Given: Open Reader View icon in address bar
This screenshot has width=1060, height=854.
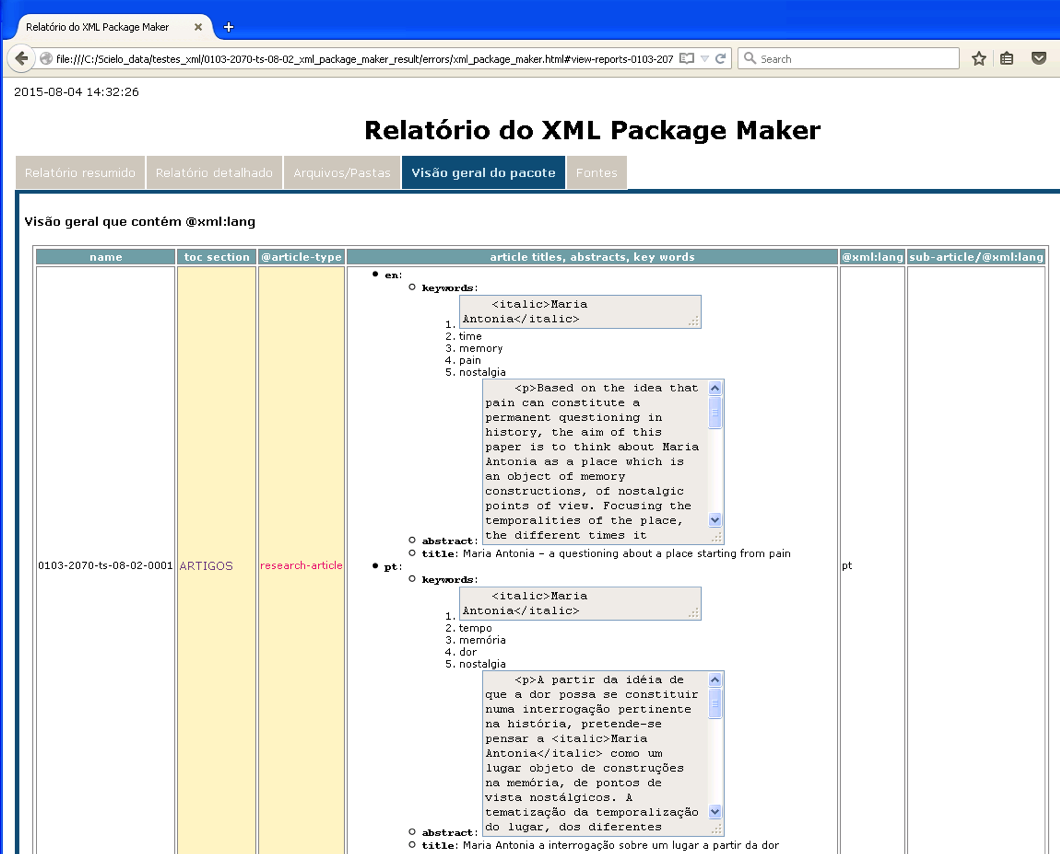Looking at the screenshot, I should 686,59.
